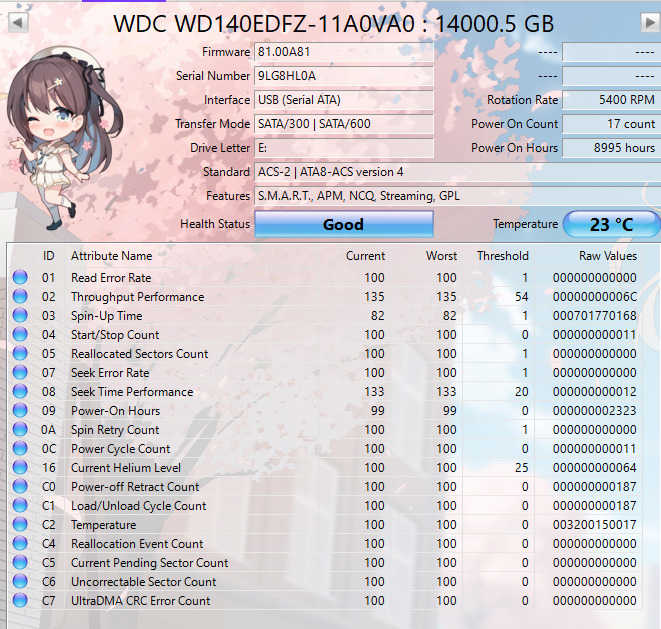Screen dimensions: 661x629
Task: Select the Serial Number field 9LG8HL0A
Action: [x=344, y=76]
